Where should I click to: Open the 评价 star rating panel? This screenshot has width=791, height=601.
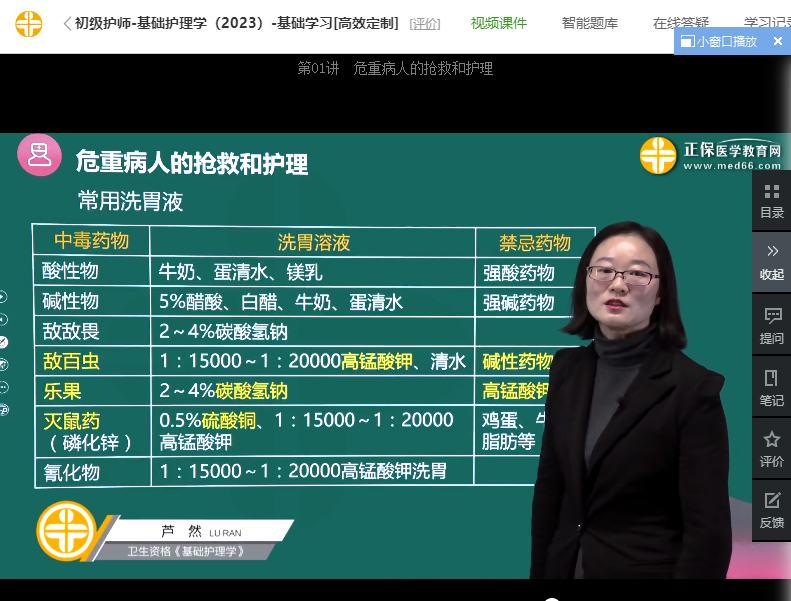coord(771,449)
